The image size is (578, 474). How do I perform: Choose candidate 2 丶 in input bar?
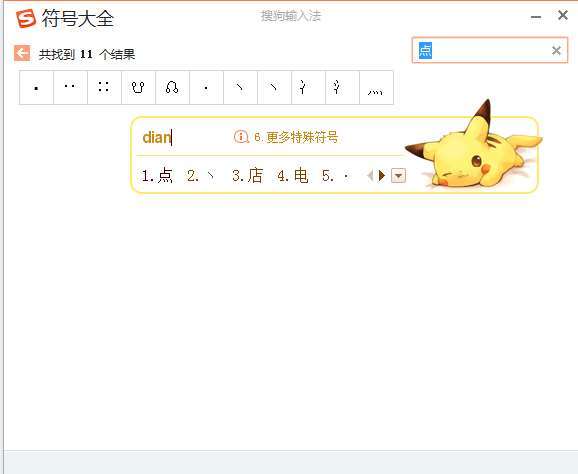(x=201, y=176)
